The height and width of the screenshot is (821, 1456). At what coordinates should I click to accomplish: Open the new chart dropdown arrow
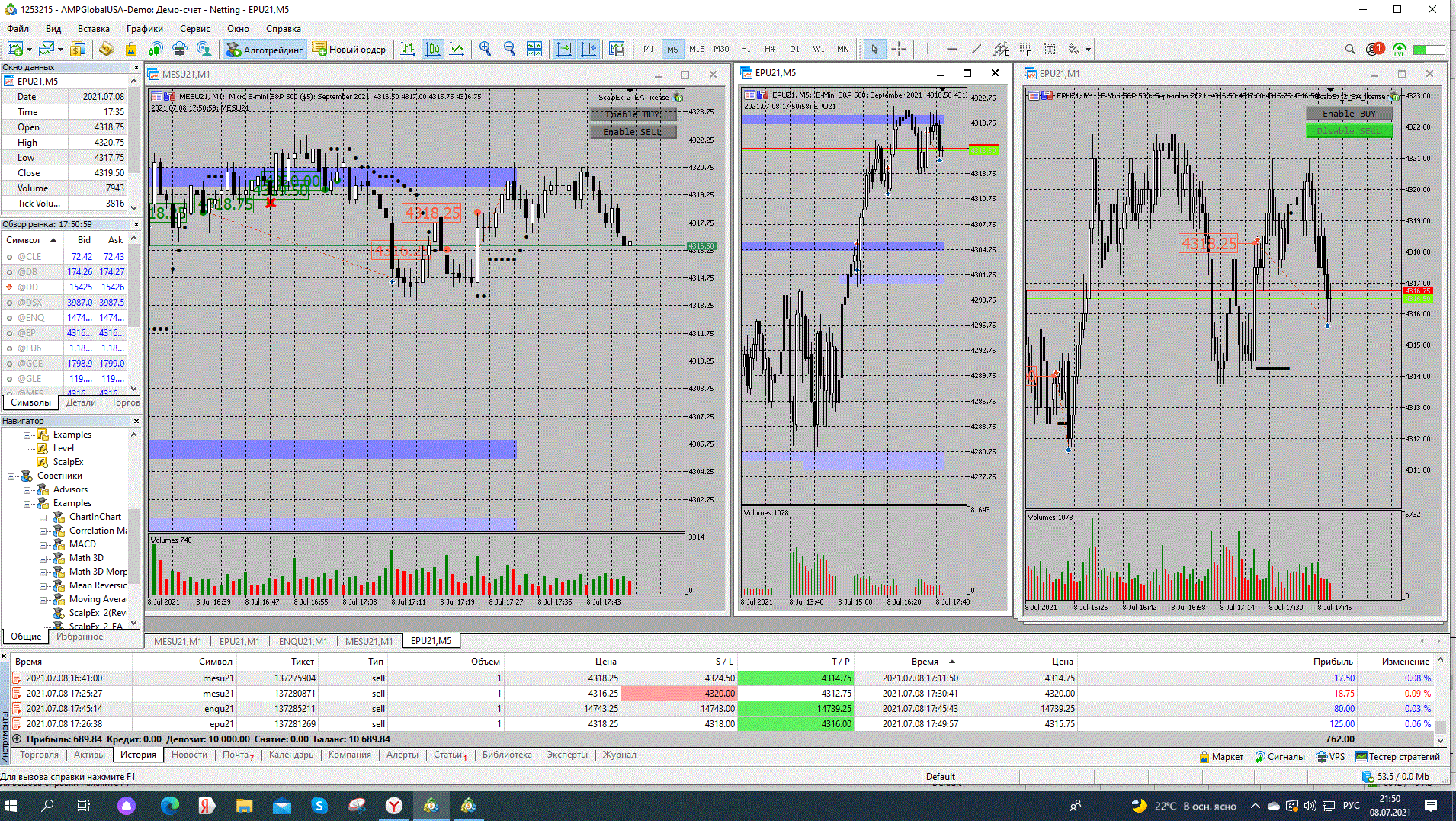[x=29, y=49]
